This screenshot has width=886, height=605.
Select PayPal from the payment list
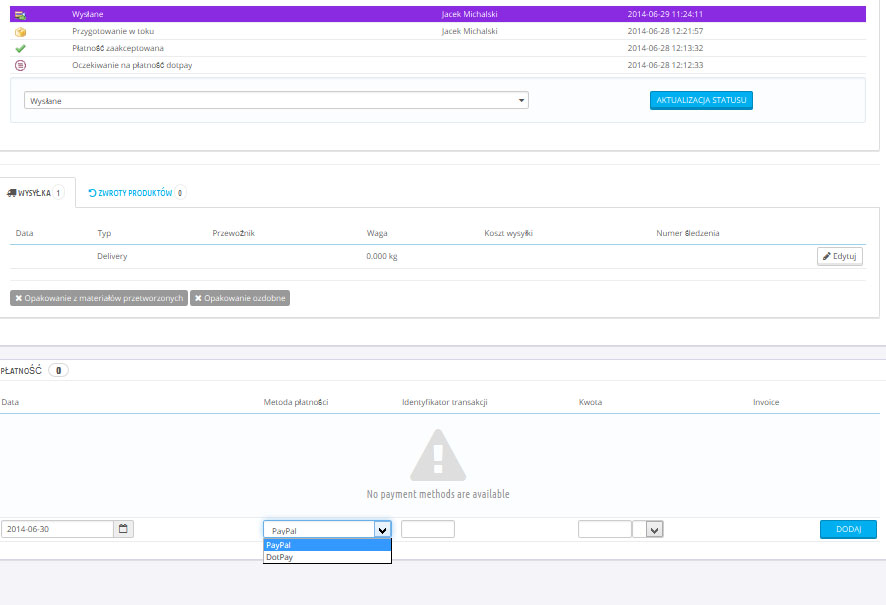pos(327,545)
